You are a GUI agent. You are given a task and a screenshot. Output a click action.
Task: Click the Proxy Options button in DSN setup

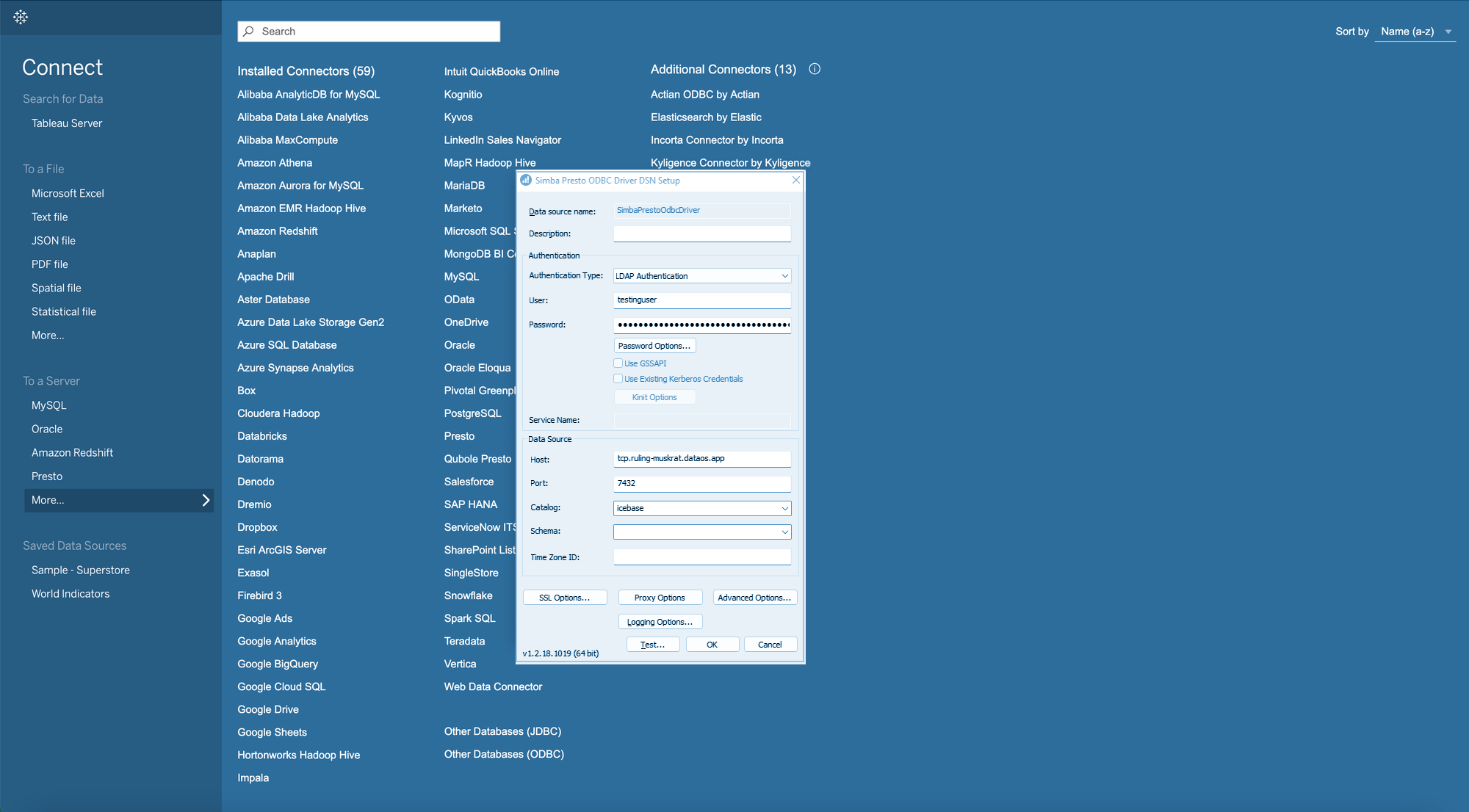tap(659, 597)
